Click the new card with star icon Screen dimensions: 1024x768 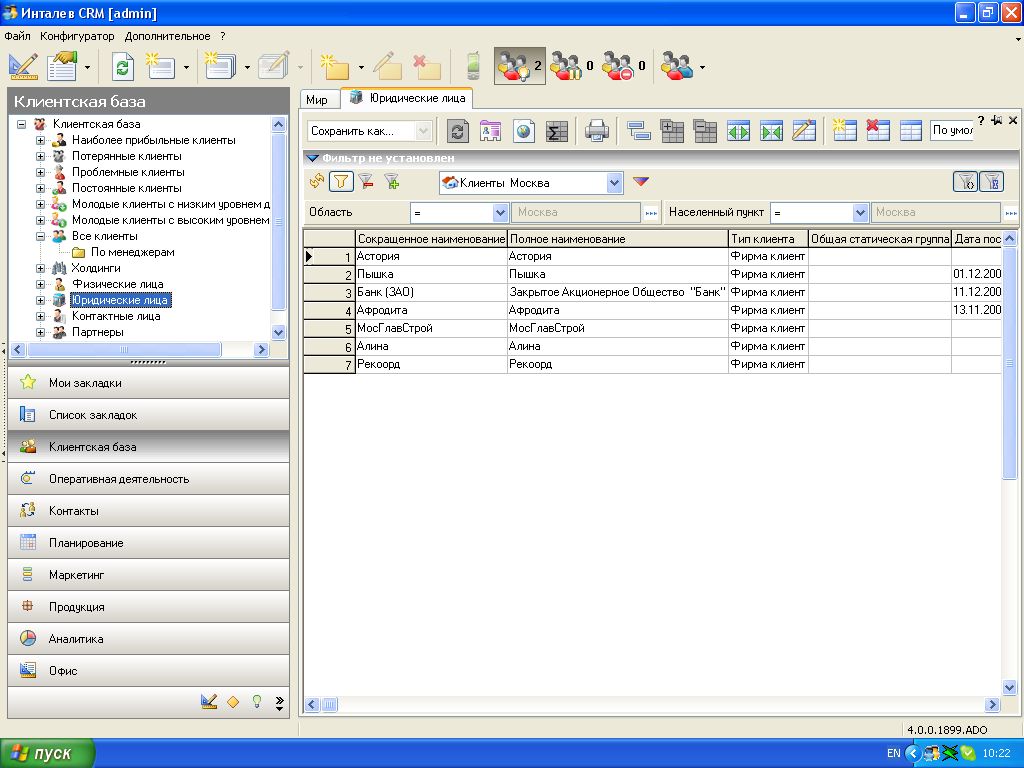click(160, 67)
